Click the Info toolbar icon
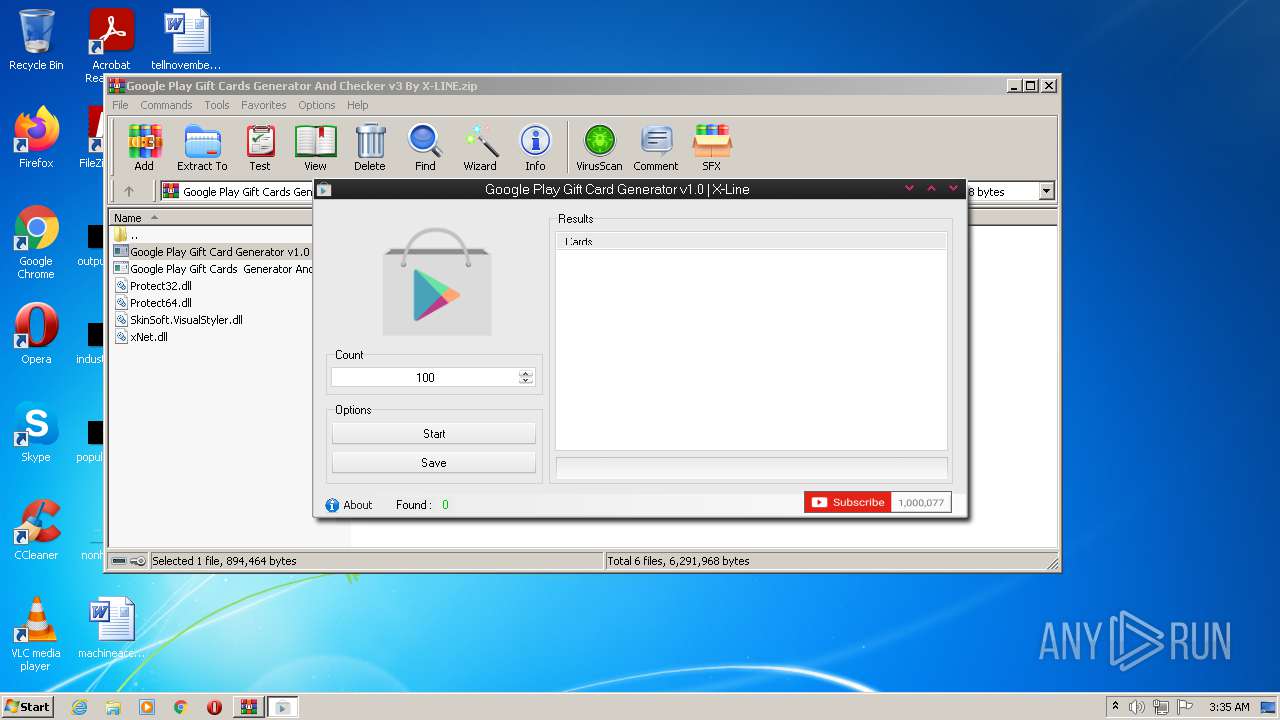Viewport: 1280px width, 720px height. (x=535, y=148)
